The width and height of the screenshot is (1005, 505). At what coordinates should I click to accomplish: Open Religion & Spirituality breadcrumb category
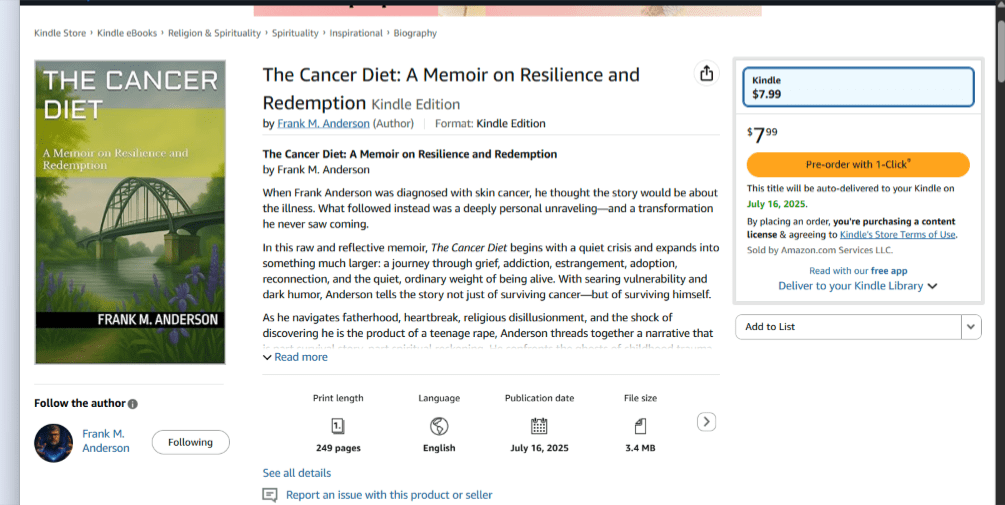click(x=214, y=33)
